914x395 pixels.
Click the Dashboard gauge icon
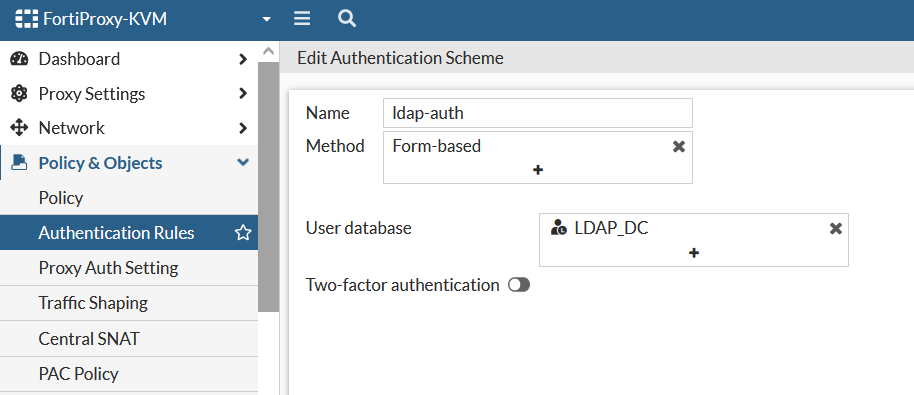click(19, 59)
